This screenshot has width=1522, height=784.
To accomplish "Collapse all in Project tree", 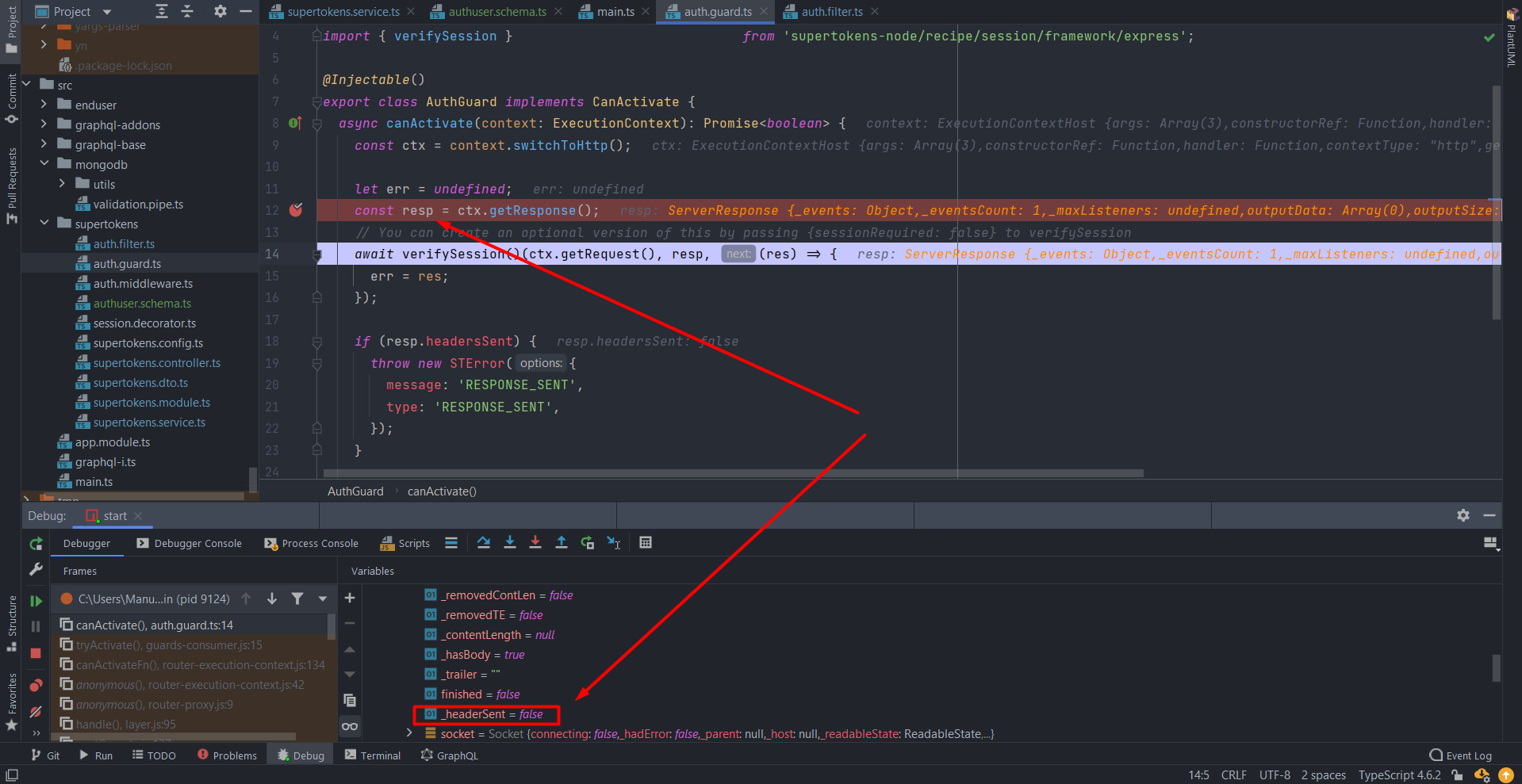I will [188, 11].
